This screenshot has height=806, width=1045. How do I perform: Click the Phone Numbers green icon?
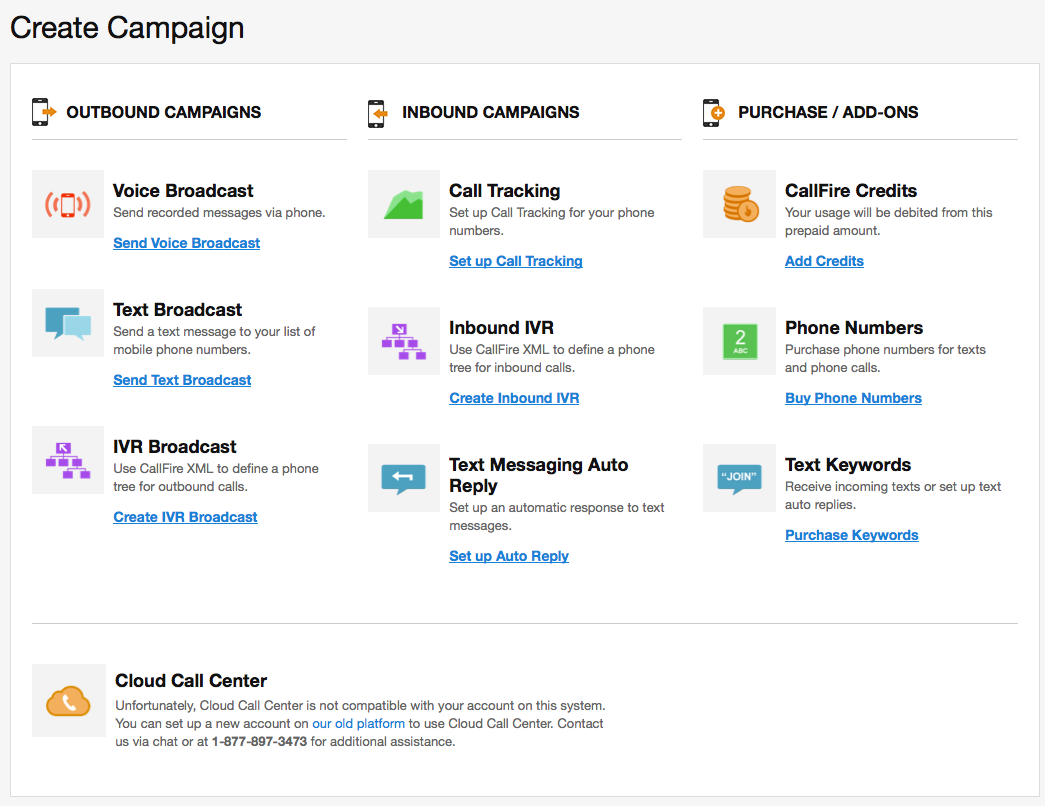click(738, 340)
